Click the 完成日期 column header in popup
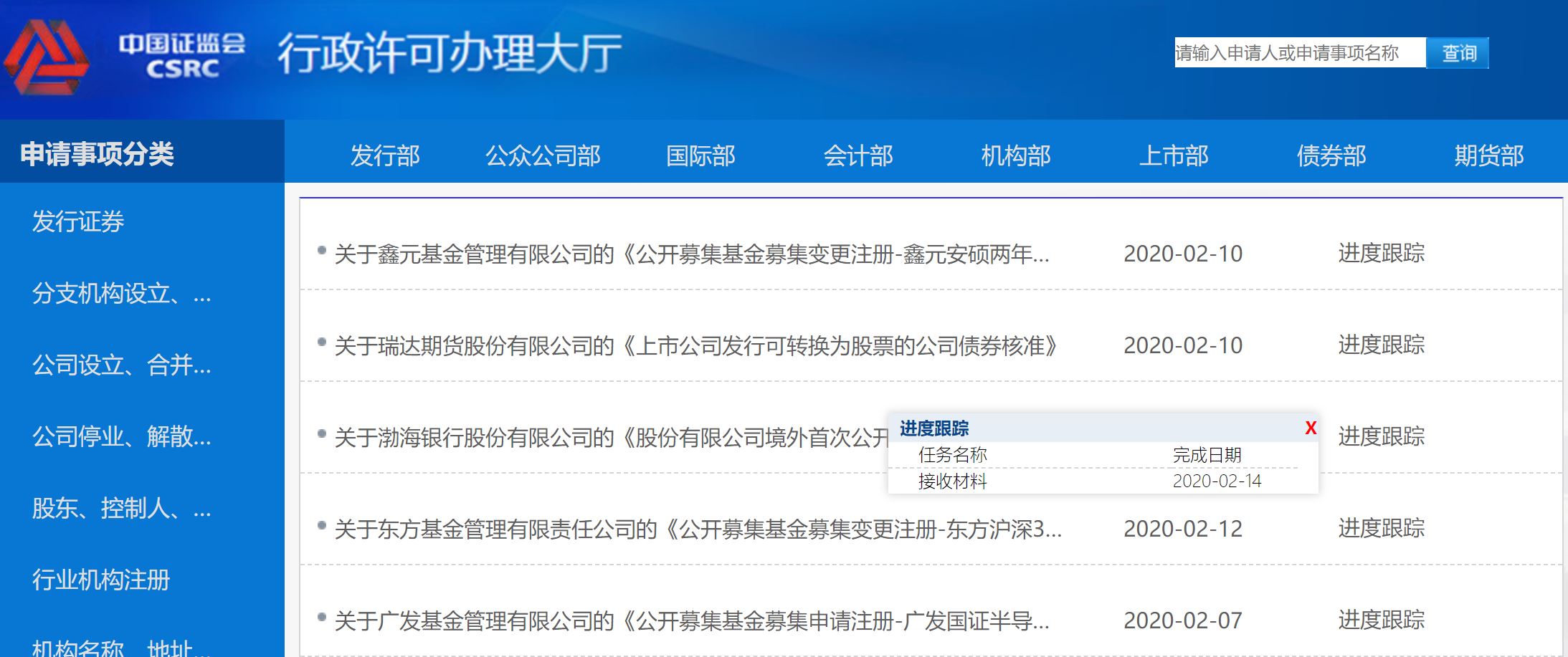Screen dimensions: 1568x657 pyautogui.click(x=1207, y=455)
